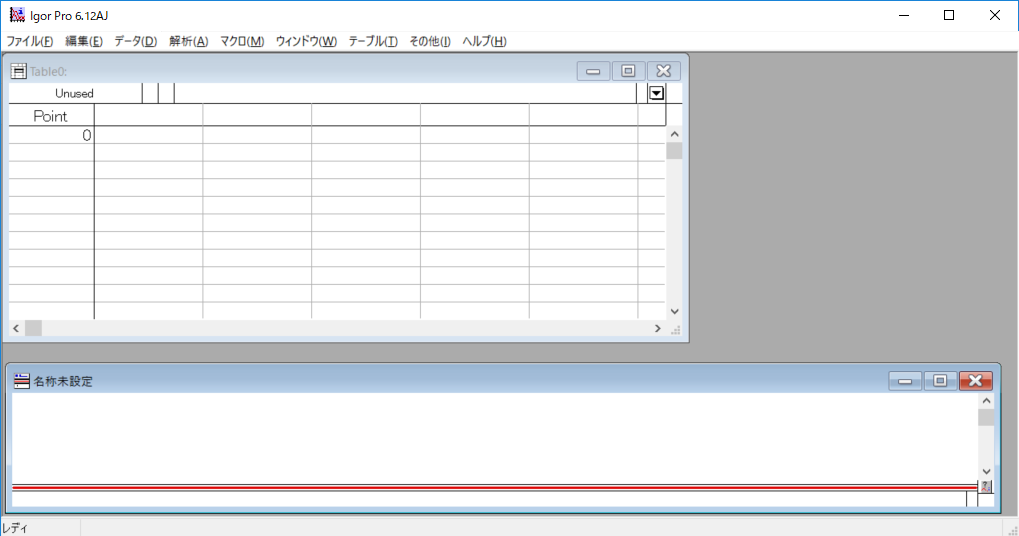The width and height of the screenshot is (1019, 536).
Task: Open the テーブル(T) menu
Action: (x=372, y=41)
